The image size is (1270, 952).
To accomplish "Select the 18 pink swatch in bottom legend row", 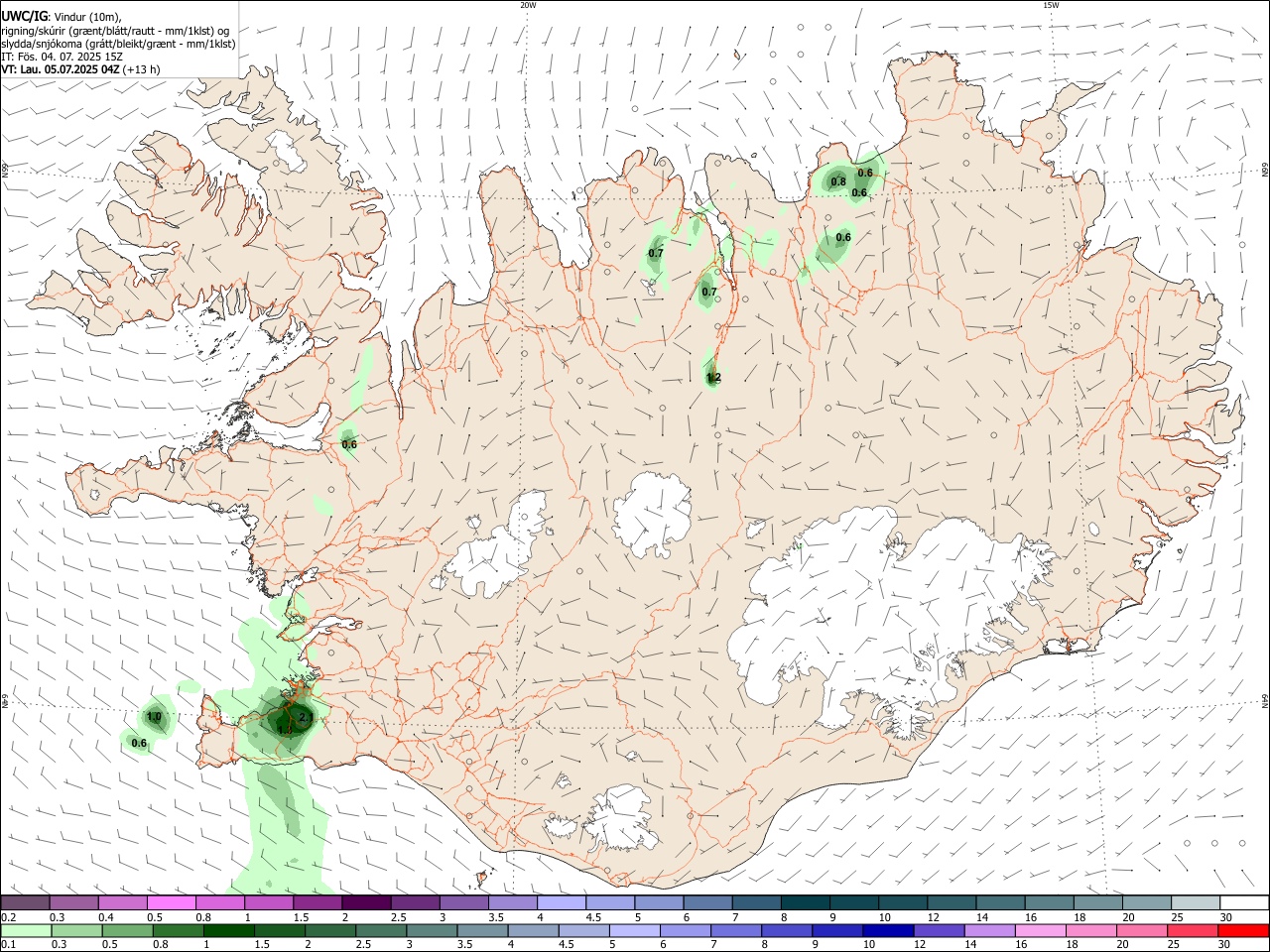I will (x=1093, y=931).
